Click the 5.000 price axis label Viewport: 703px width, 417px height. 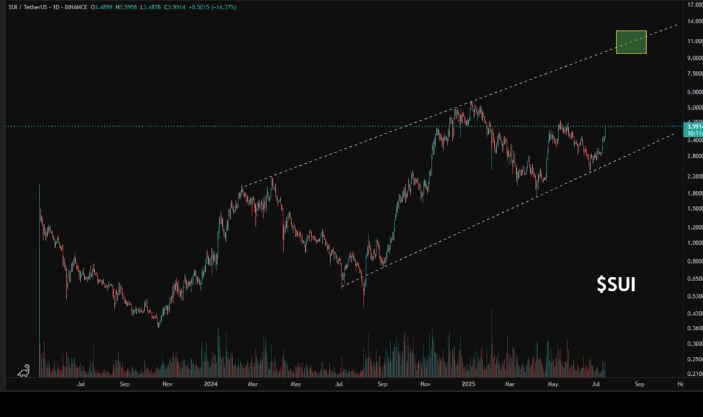694,108
